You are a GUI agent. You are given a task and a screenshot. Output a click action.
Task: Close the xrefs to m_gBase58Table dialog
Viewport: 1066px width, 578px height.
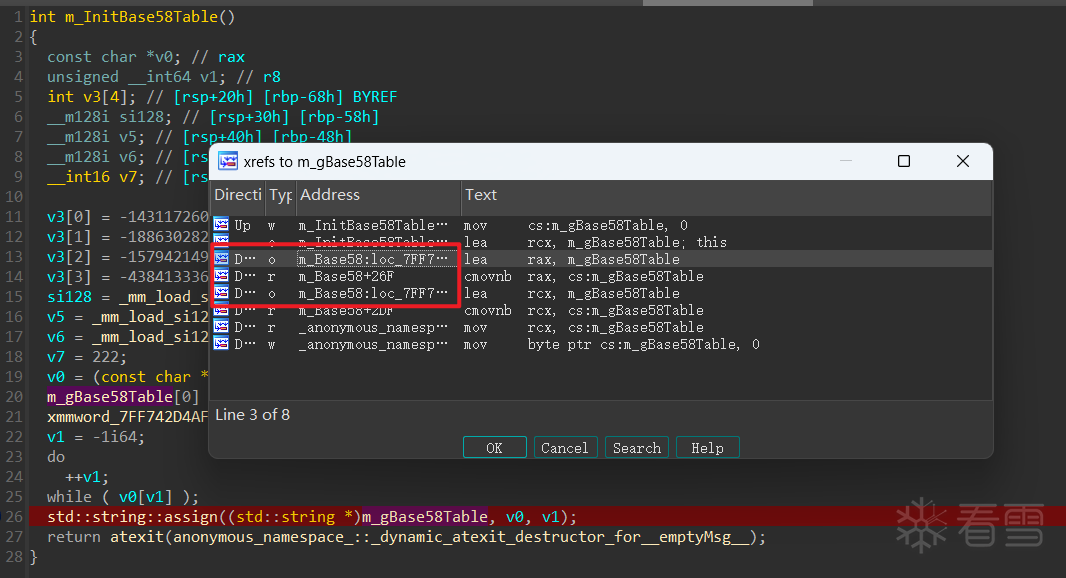click(962, 161)
